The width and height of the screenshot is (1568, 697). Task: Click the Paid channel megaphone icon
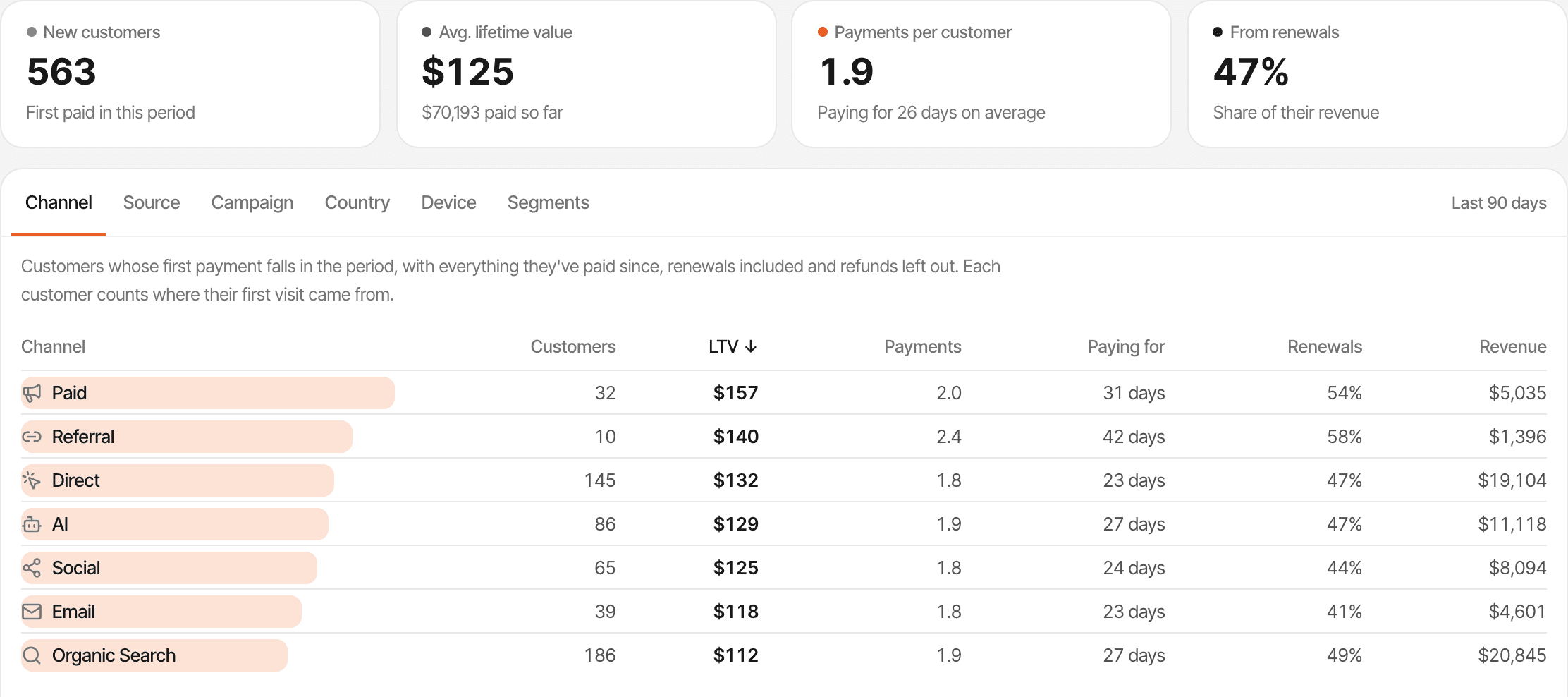tap(32, 393)
